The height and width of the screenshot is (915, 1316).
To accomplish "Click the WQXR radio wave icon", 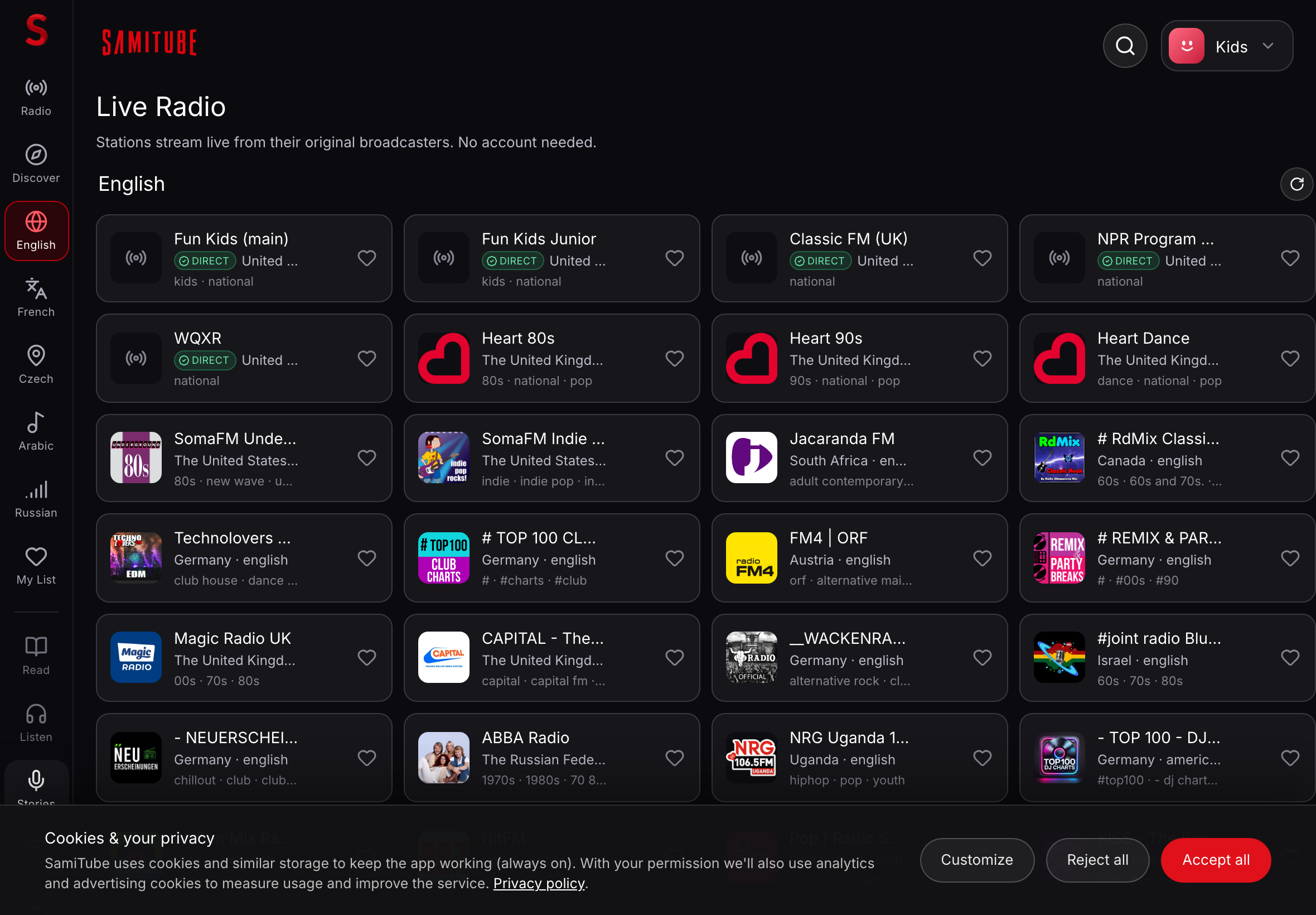I will [136, 358].
